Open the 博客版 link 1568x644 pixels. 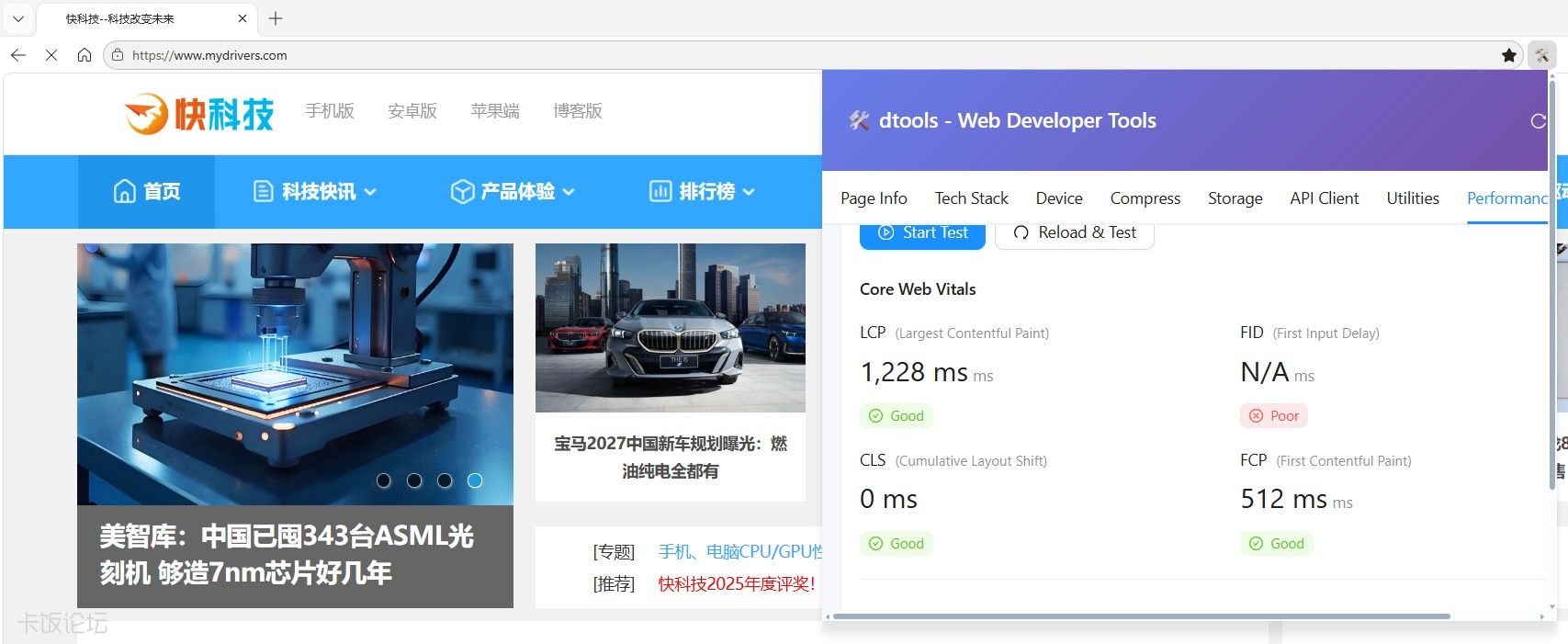[578, 111]
